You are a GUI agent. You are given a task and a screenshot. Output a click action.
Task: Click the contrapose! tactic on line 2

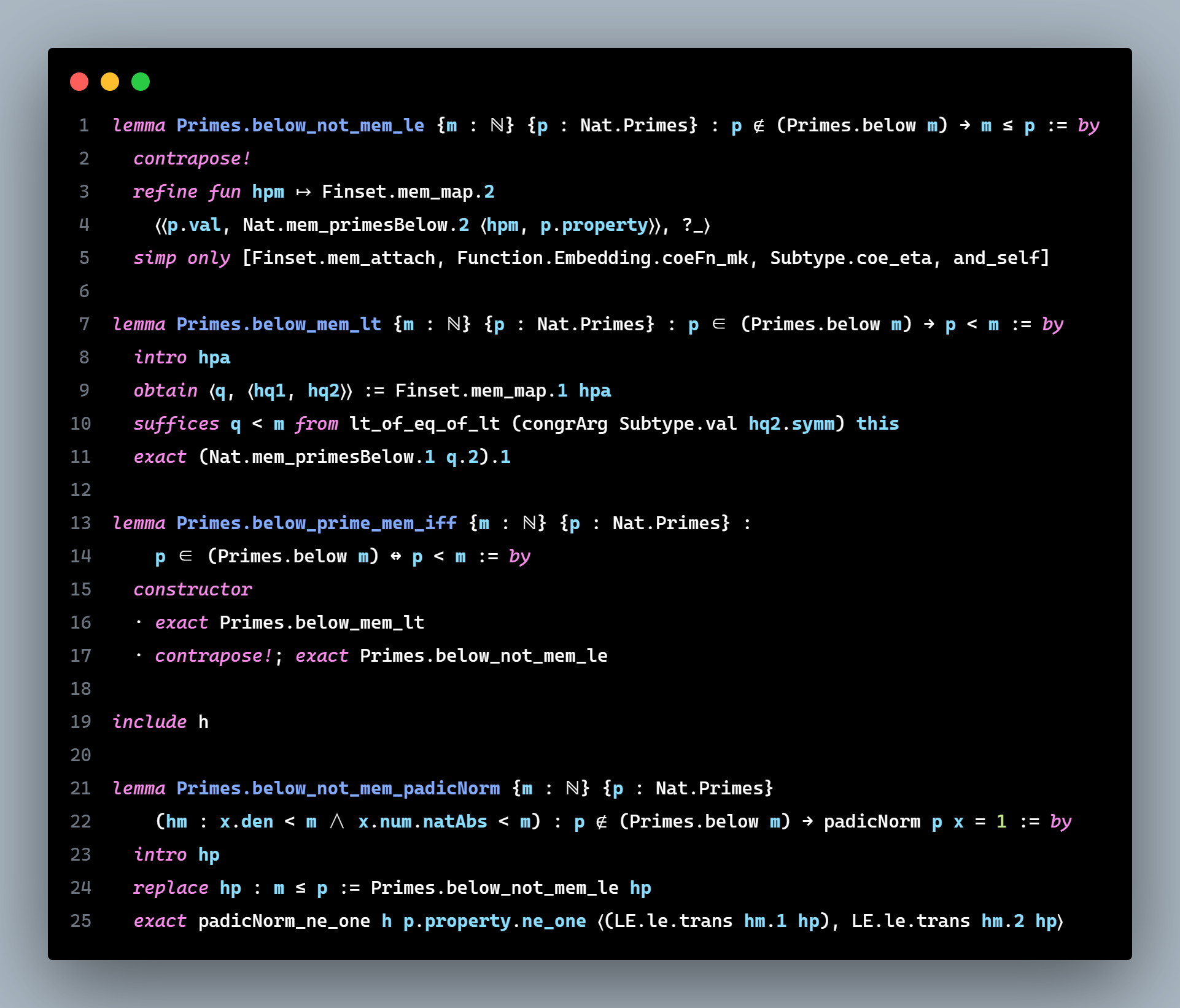[192, 159]
